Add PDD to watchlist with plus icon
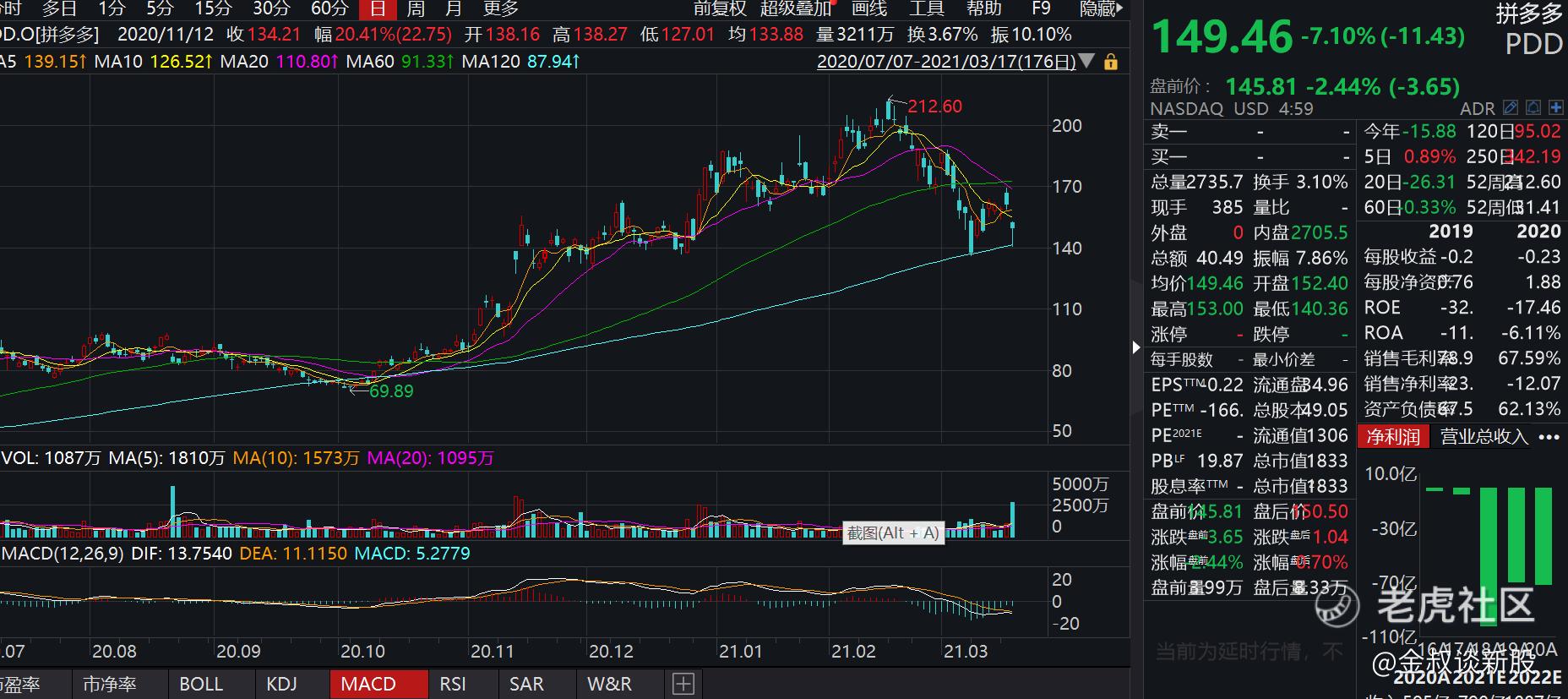This screenshot has height=699, width=1568. click(1555, 108)
